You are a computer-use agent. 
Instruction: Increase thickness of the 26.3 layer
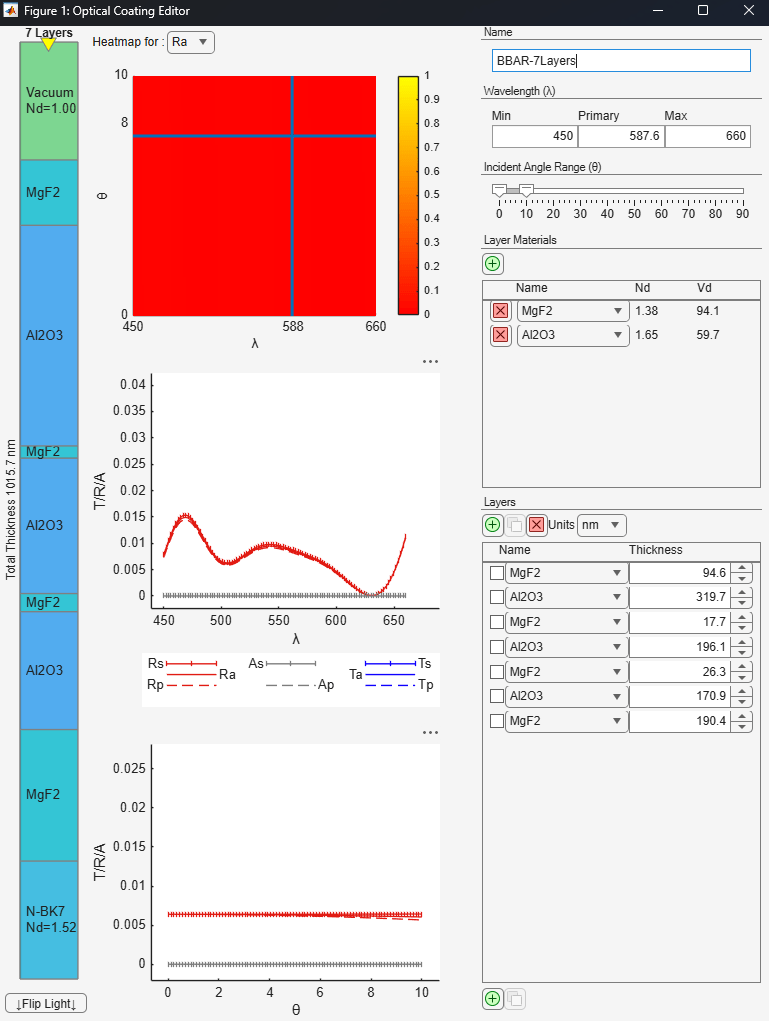click(x=742, y=667)
